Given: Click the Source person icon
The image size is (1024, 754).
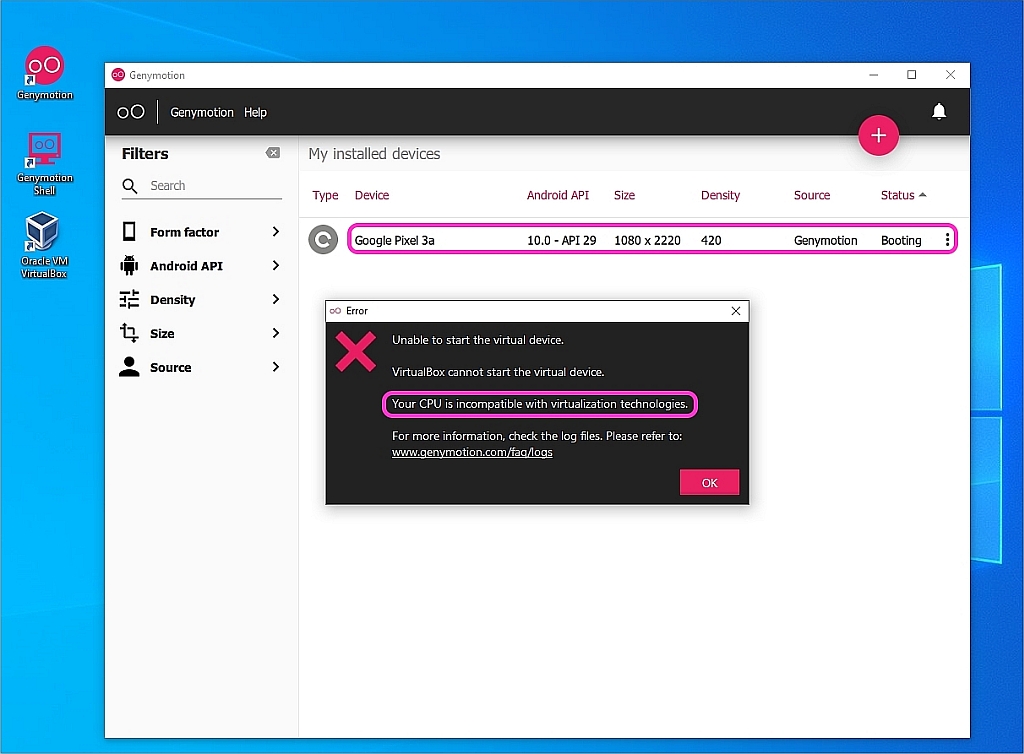Looking at the screenshot, I should pyautogui.click(x=129, y=367).
